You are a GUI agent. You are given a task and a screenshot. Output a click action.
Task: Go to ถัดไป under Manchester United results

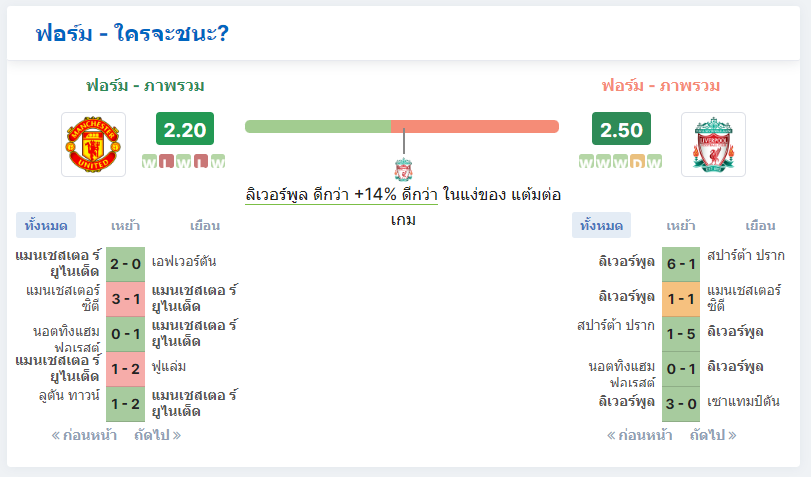[x=158, y=435]
